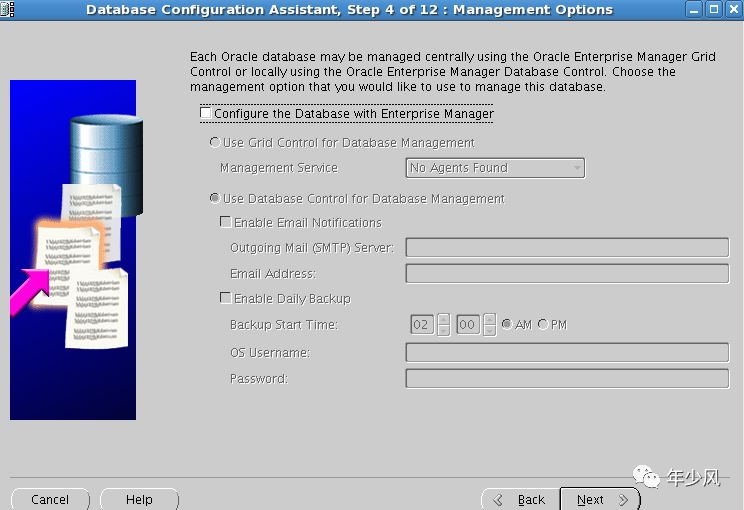The image size is (744, 510).
Task: Tick the Enable Email Notifications checkbox
Action: [225, 222]
